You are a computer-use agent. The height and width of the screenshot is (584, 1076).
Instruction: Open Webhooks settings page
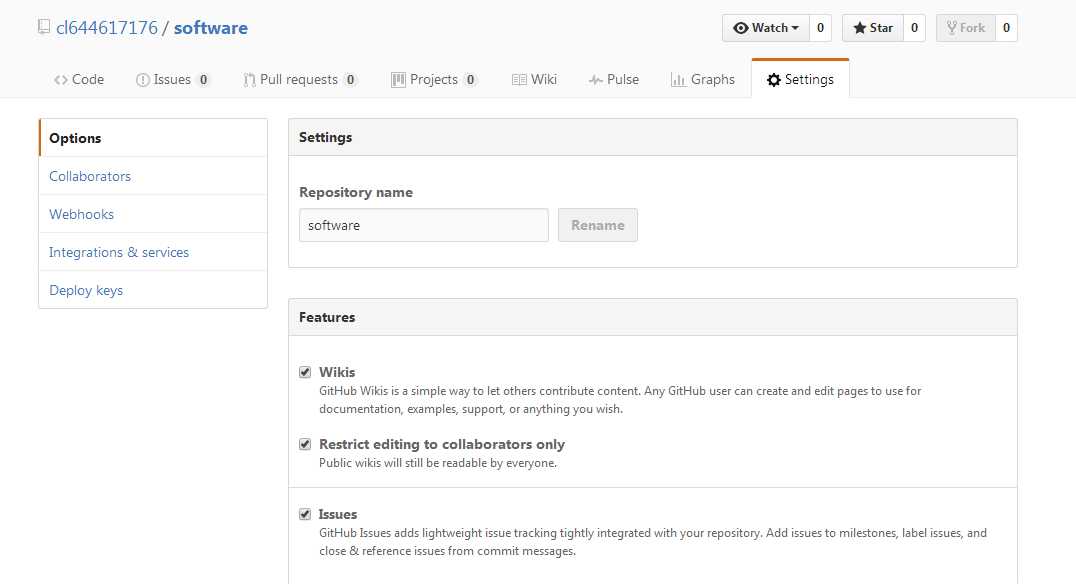click(x=153, y=214)
